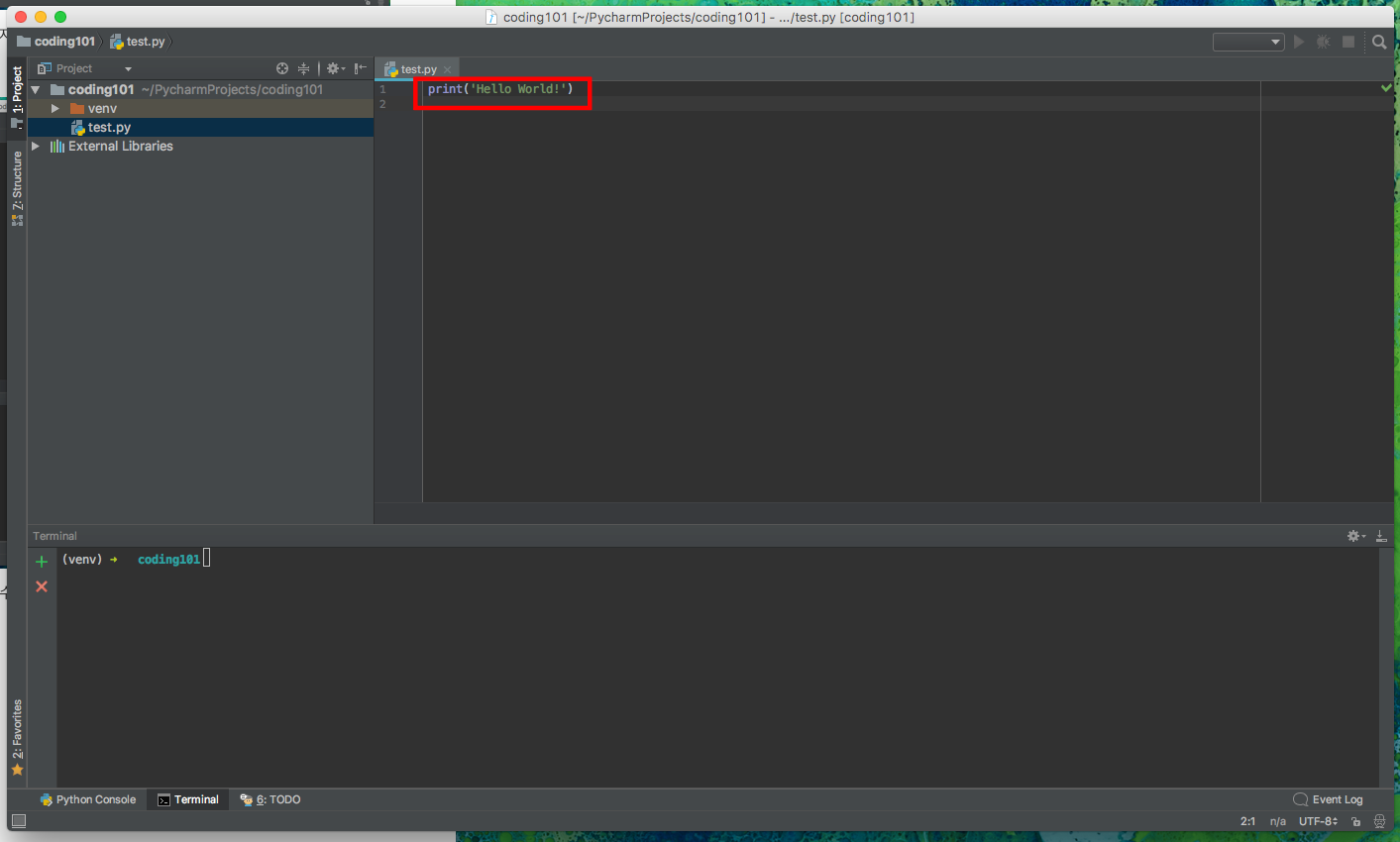
Task: Open the Event Log
Action: pos(1328,799)
